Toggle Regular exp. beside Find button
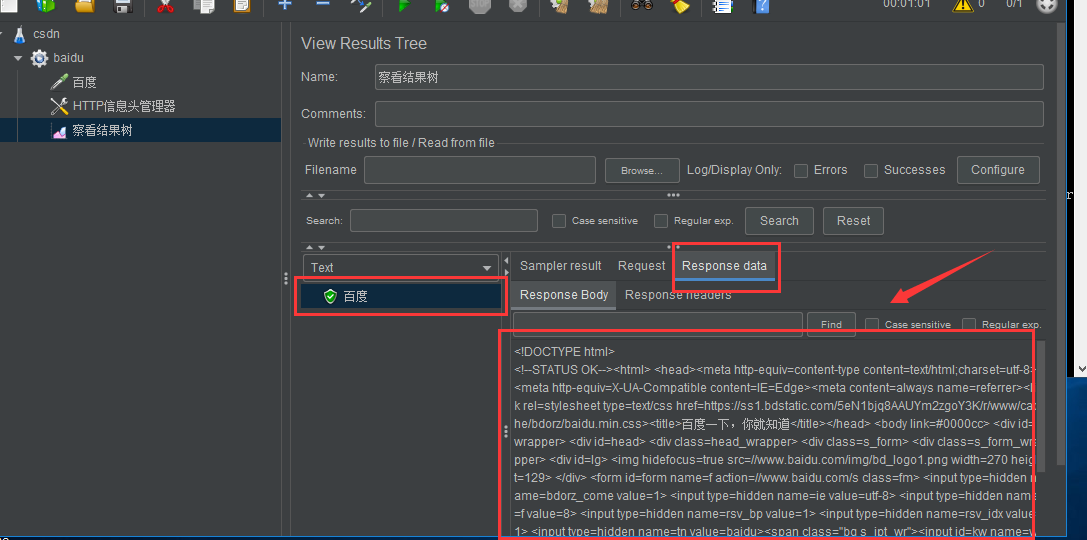This screenshot has height=540, width=1087. tap(969, 324)
